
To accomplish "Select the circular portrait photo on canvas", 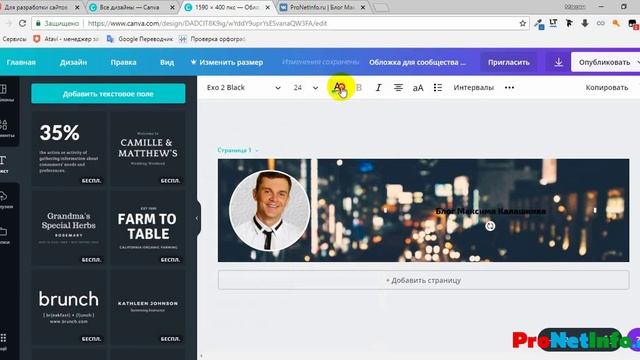I will click(x=269, y=210).
